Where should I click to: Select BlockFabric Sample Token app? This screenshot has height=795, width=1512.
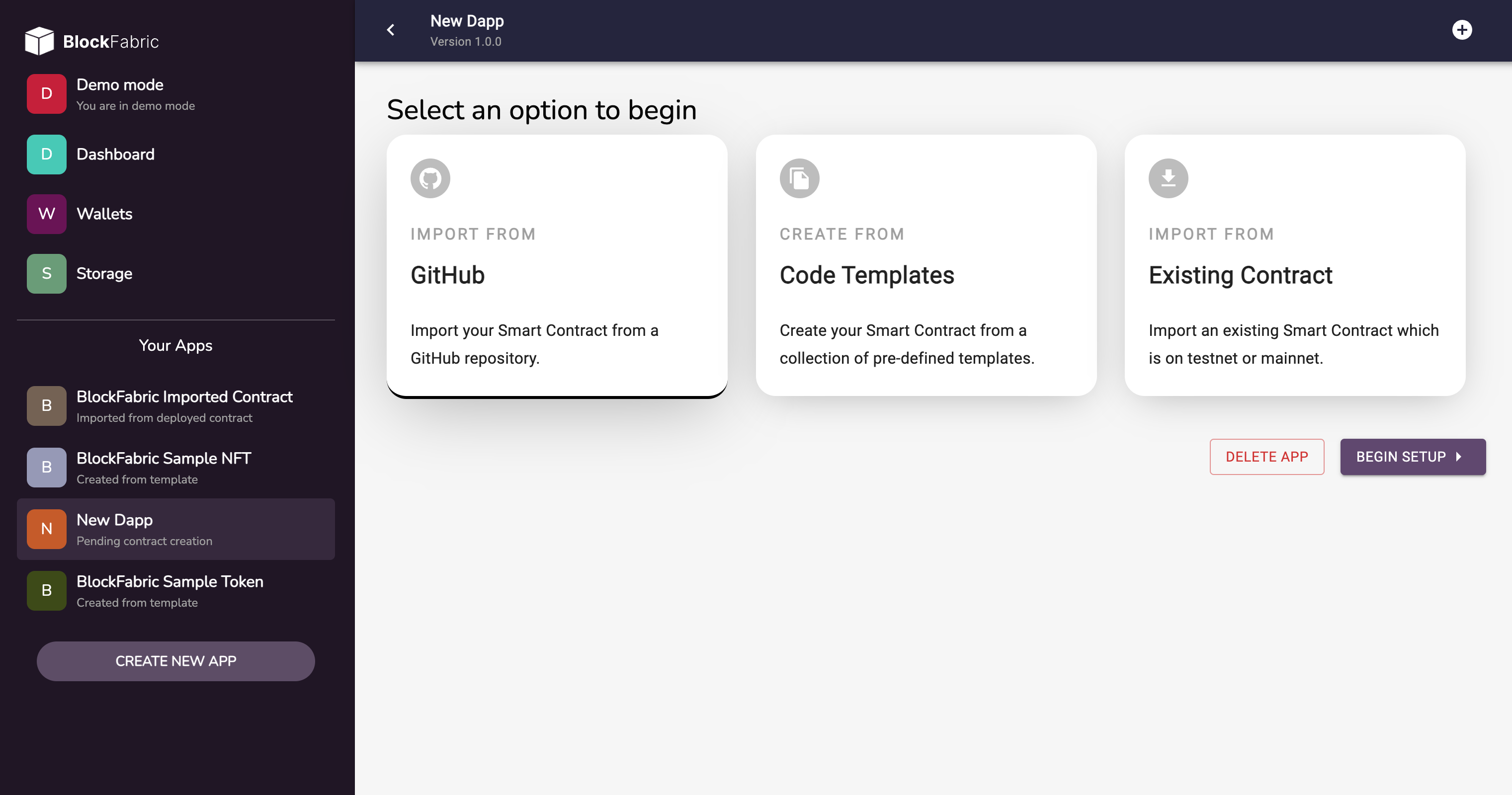pos(169,590)
